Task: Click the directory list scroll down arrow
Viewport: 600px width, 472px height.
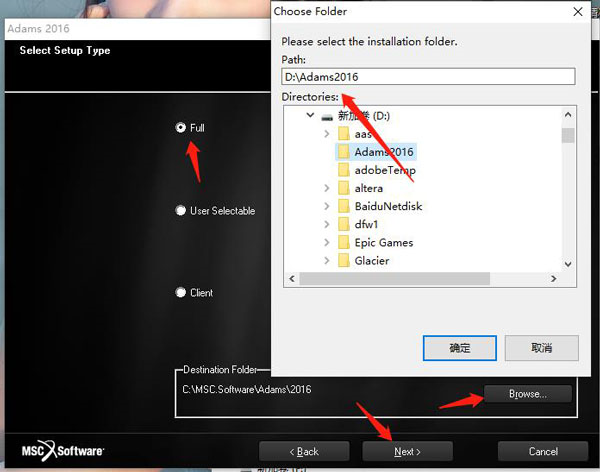Action: 568,264
